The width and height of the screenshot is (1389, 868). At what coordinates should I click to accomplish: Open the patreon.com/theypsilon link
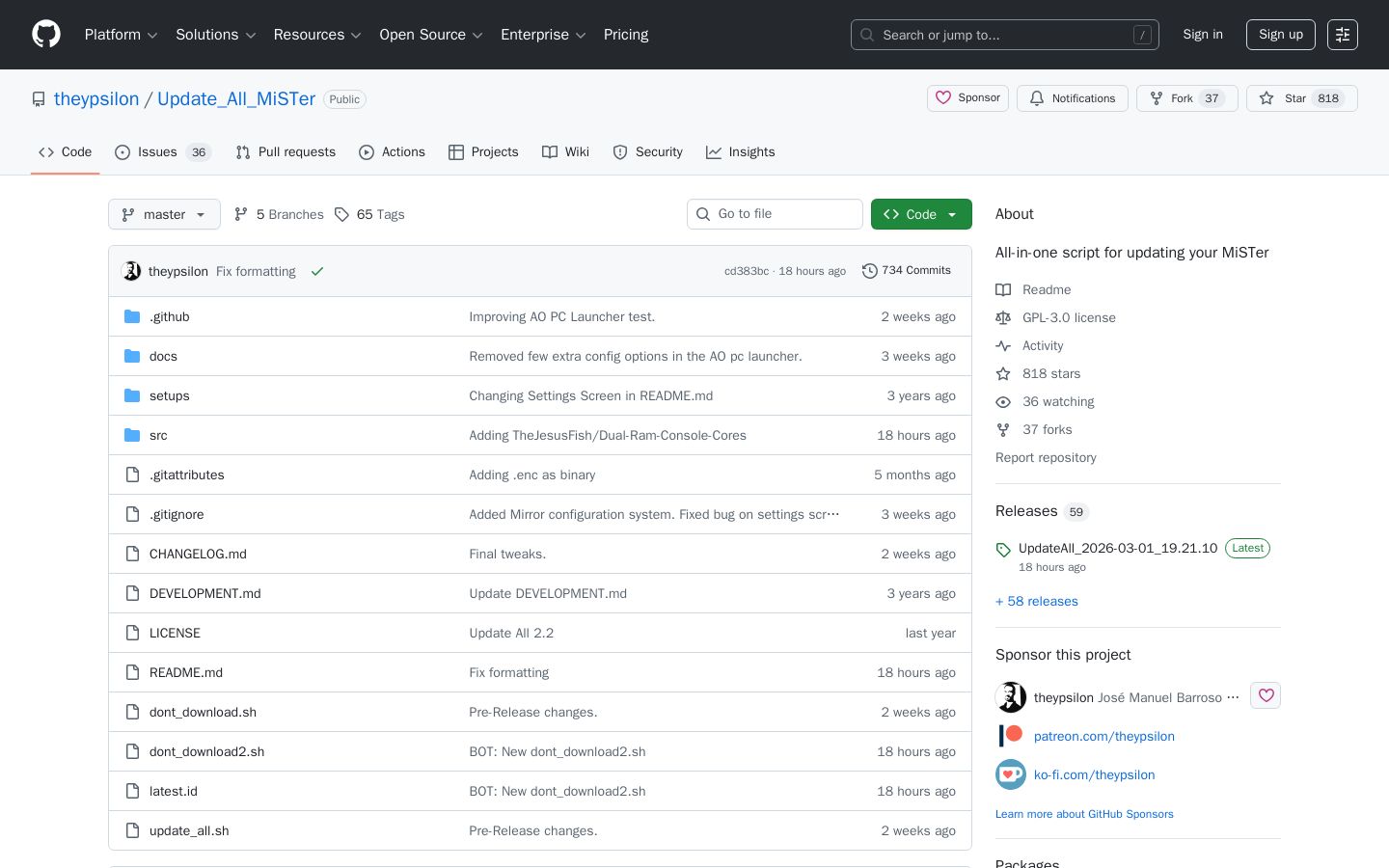pyautogui.click(x=1104, y=736)
